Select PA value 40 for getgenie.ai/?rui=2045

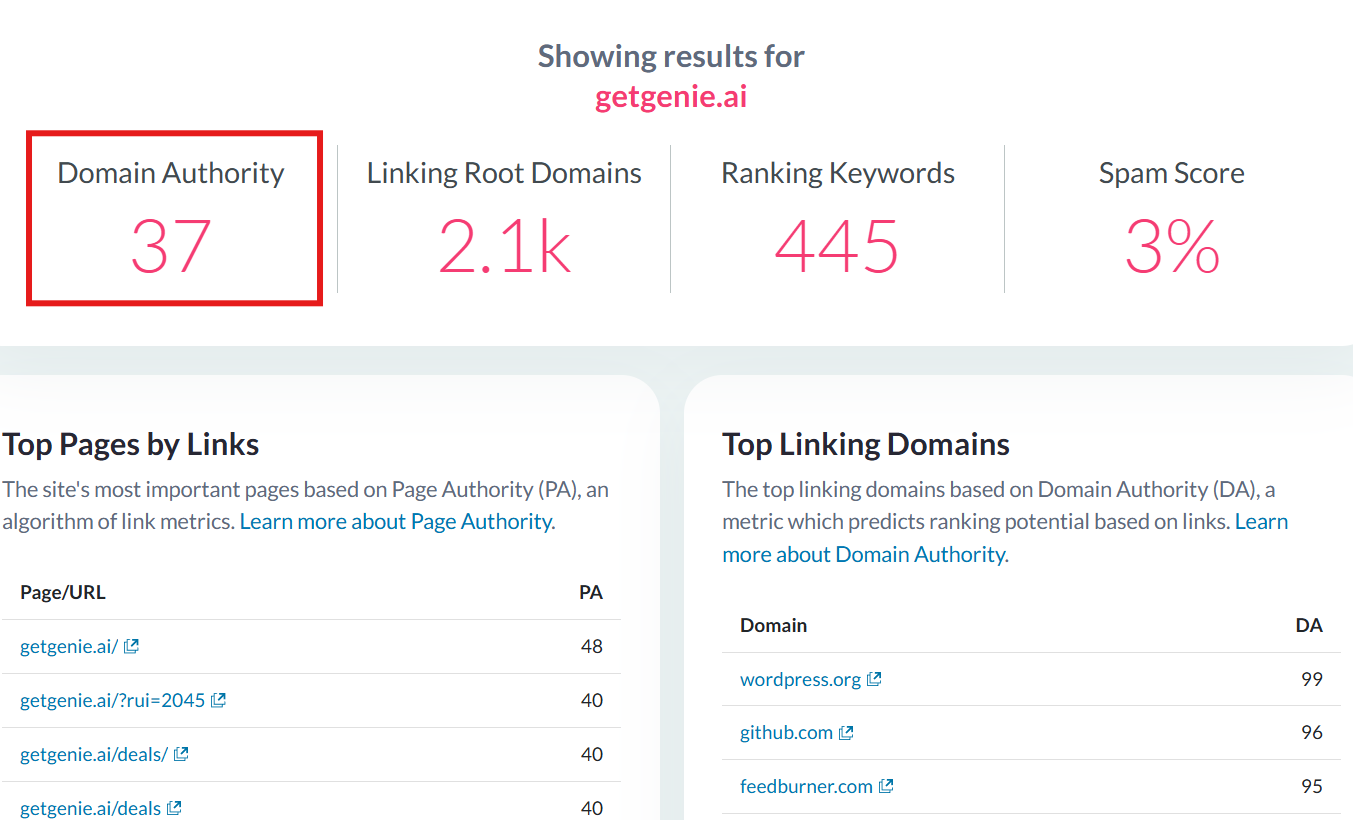coord(592,700)
